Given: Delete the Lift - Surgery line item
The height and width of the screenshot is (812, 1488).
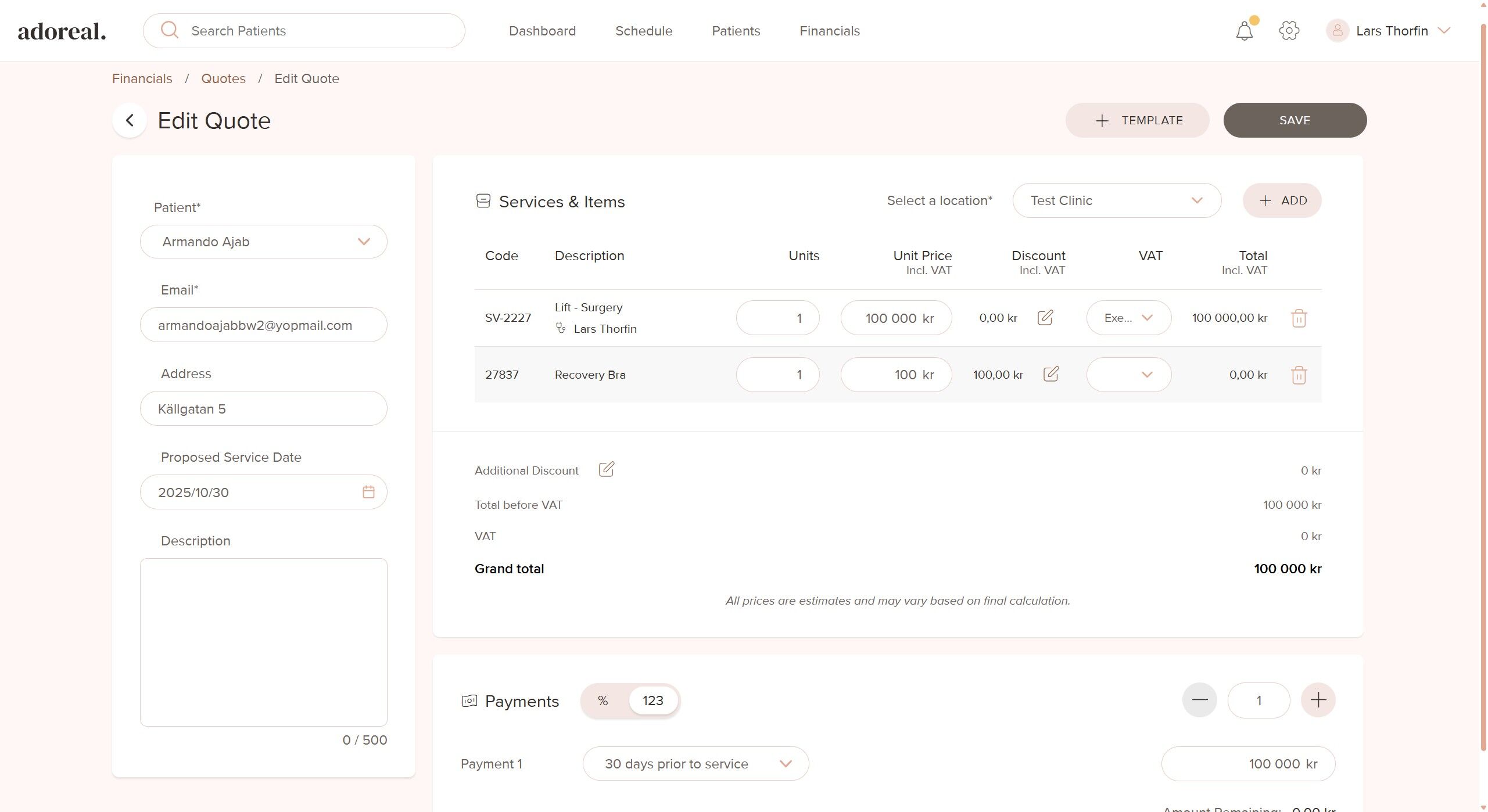Looking at the screenshot, I should coord(1299,318).
